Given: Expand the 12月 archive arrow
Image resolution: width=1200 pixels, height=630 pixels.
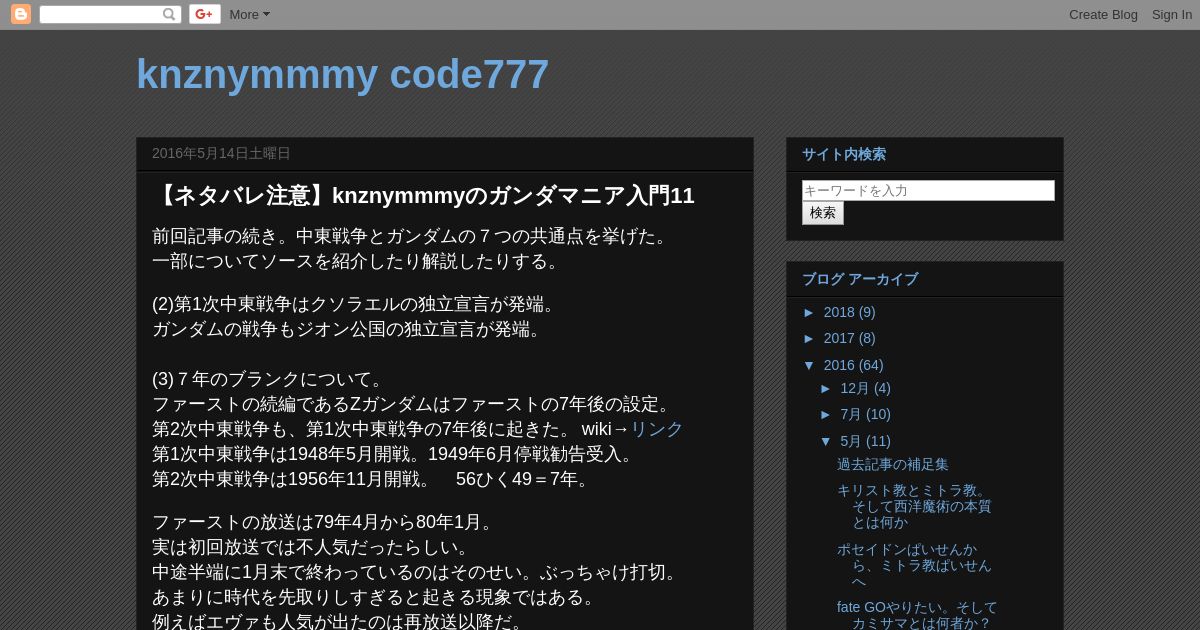Looking at the screenshot, I should pyautogui.click(x=827, y=388).
